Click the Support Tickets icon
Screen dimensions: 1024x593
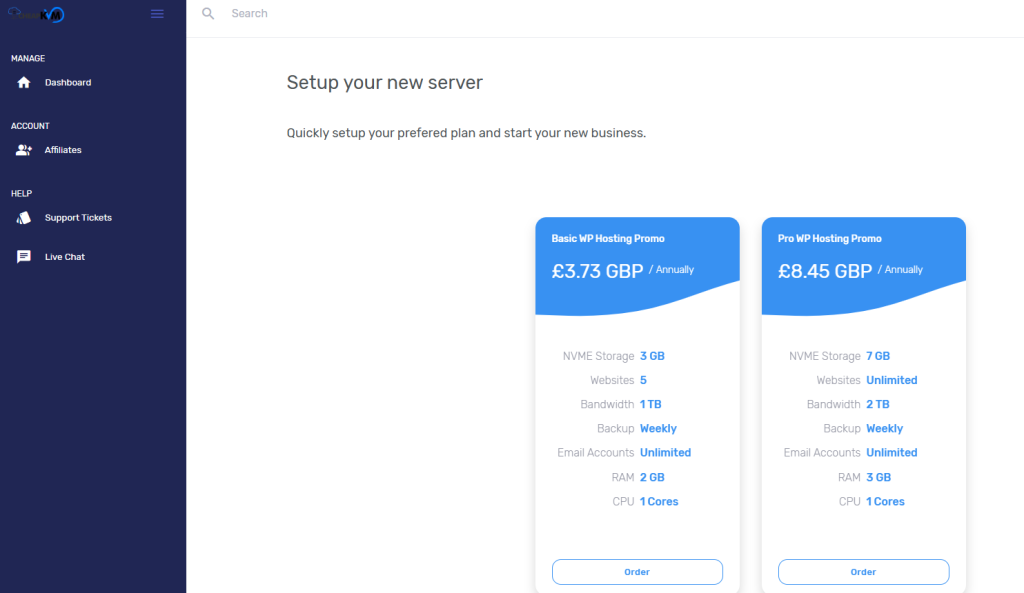pos(24,217)
